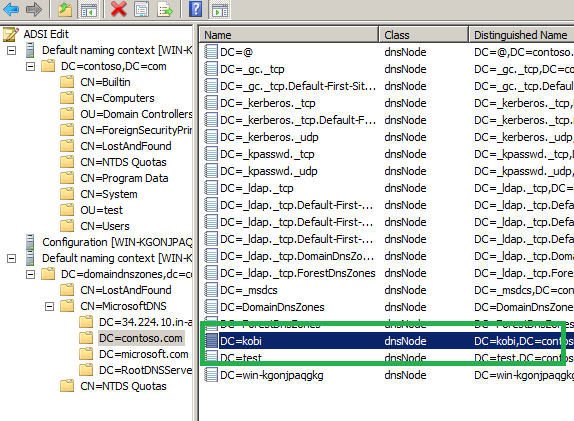Toggle Show/Hide console tree icon
Viewport: 574px width, 421px height.
pyautogui.click(x=89, y=9)
